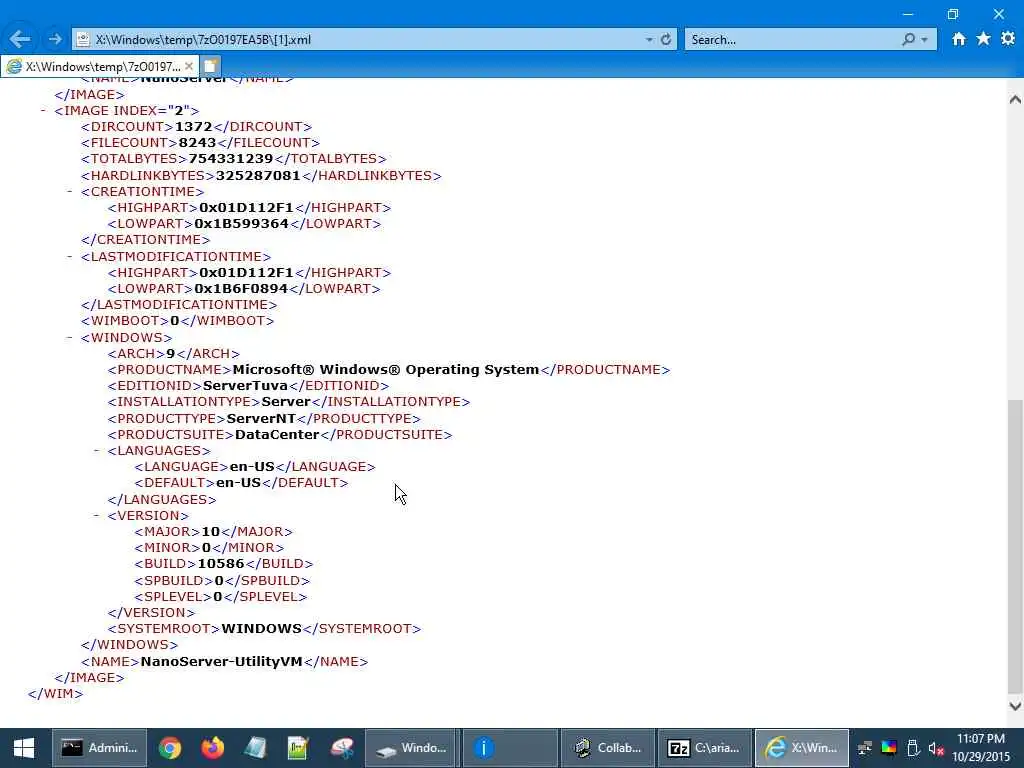Viewport: 1024px width, 768px height.
Task: Open the search provider dropdown arrow
Action: [924, 40]
